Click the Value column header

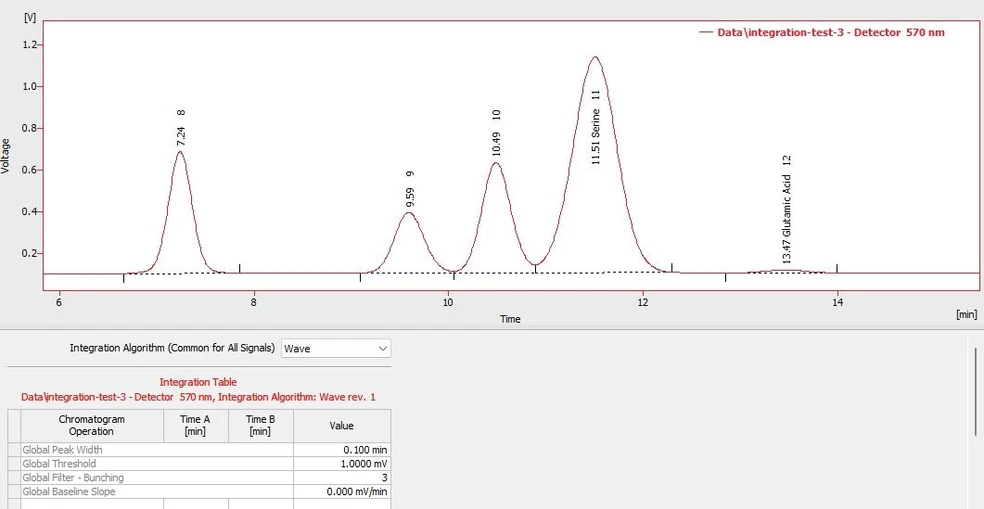342,426
